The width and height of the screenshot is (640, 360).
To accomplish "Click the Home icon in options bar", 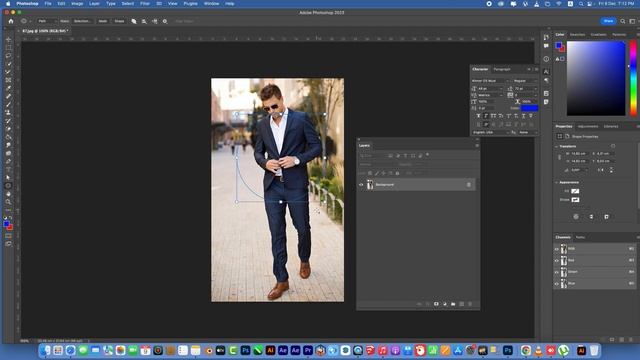I will pos(11,21).
